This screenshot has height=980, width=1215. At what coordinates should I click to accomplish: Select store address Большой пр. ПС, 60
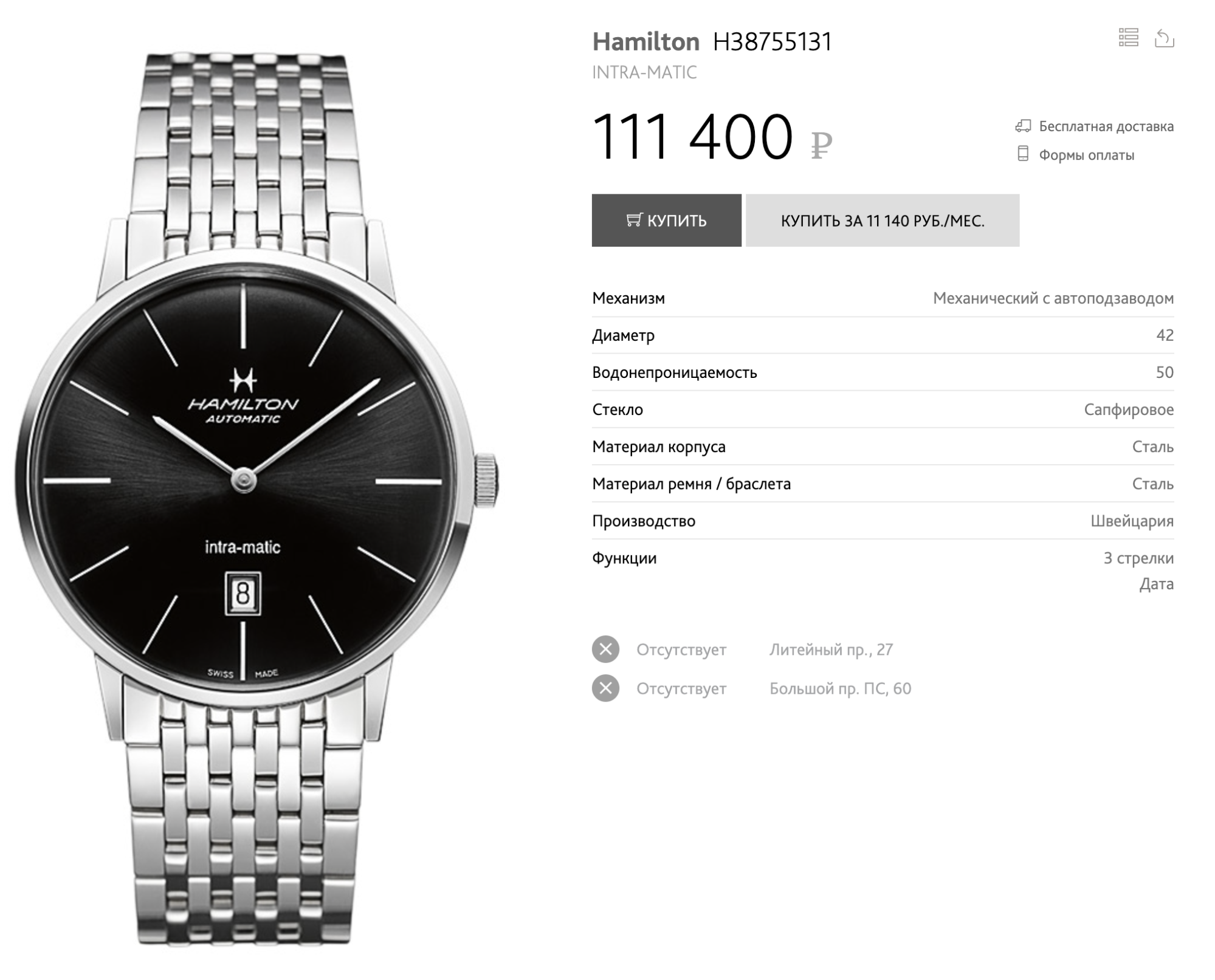click(x=840, y=688)
